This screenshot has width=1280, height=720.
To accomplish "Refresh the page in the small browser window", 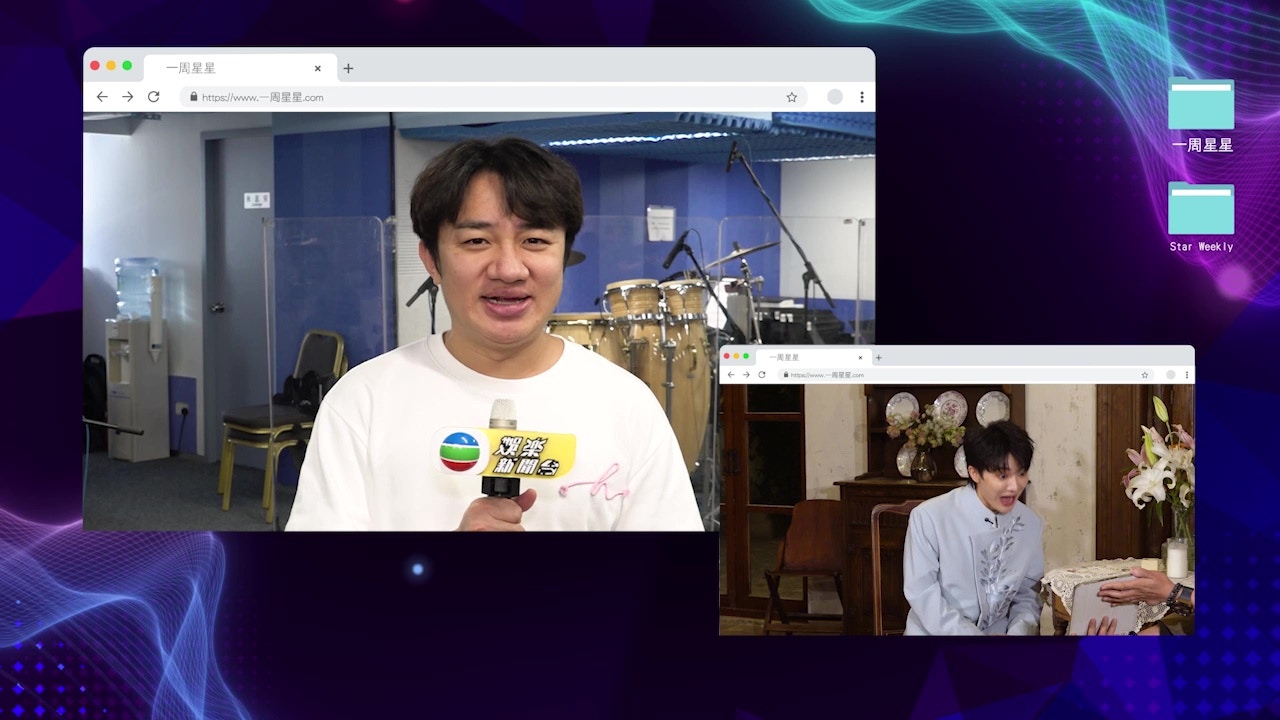I will point(762,374).
